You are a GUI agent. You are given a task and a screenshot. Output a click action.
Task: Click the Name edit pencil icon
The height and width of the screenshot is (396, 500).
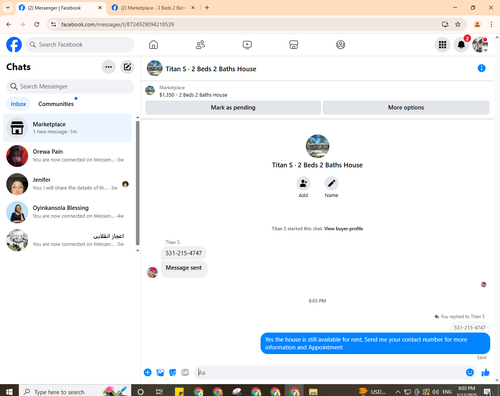tap(331, 183)
